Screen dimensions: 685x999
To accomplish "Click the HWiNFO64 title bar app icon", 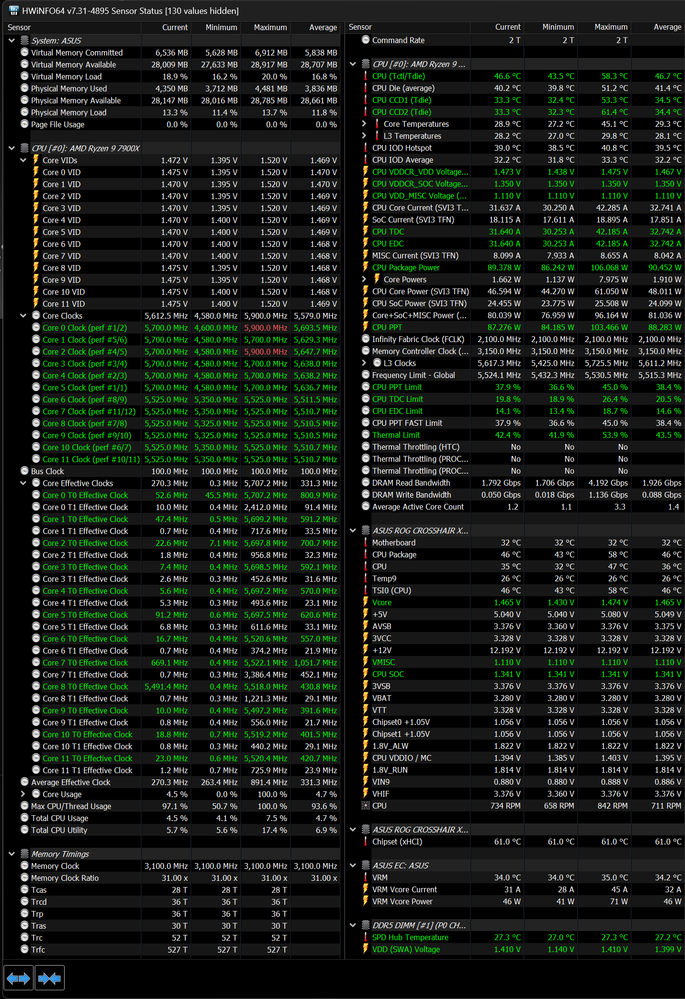I will 13,11.
